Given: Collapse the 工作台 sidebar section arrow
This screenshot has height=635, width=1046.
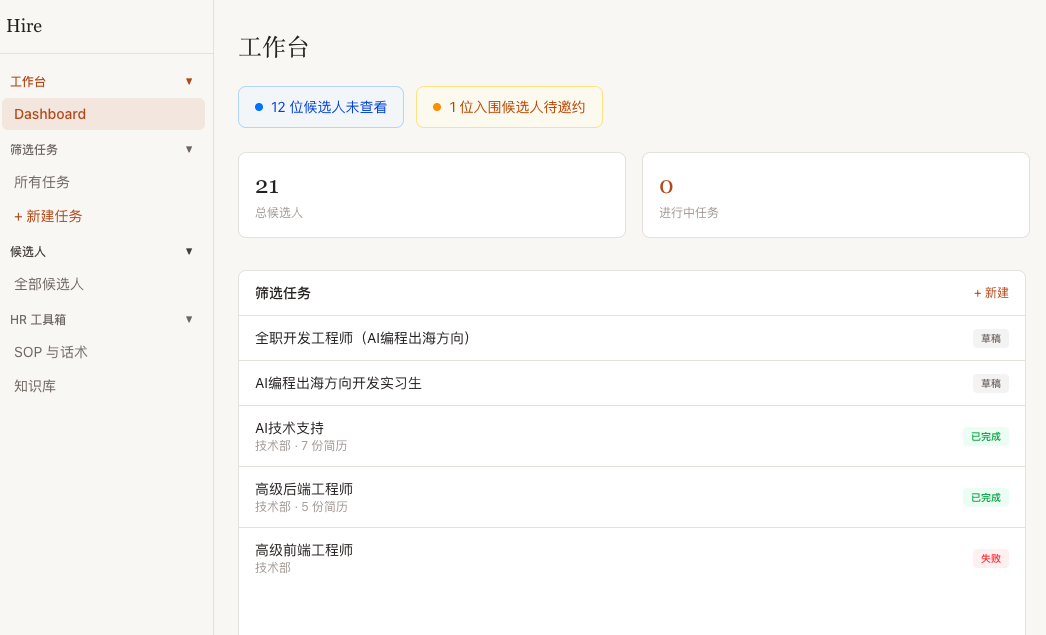Looking at the screenshot, I should click(x=189, y=81).
